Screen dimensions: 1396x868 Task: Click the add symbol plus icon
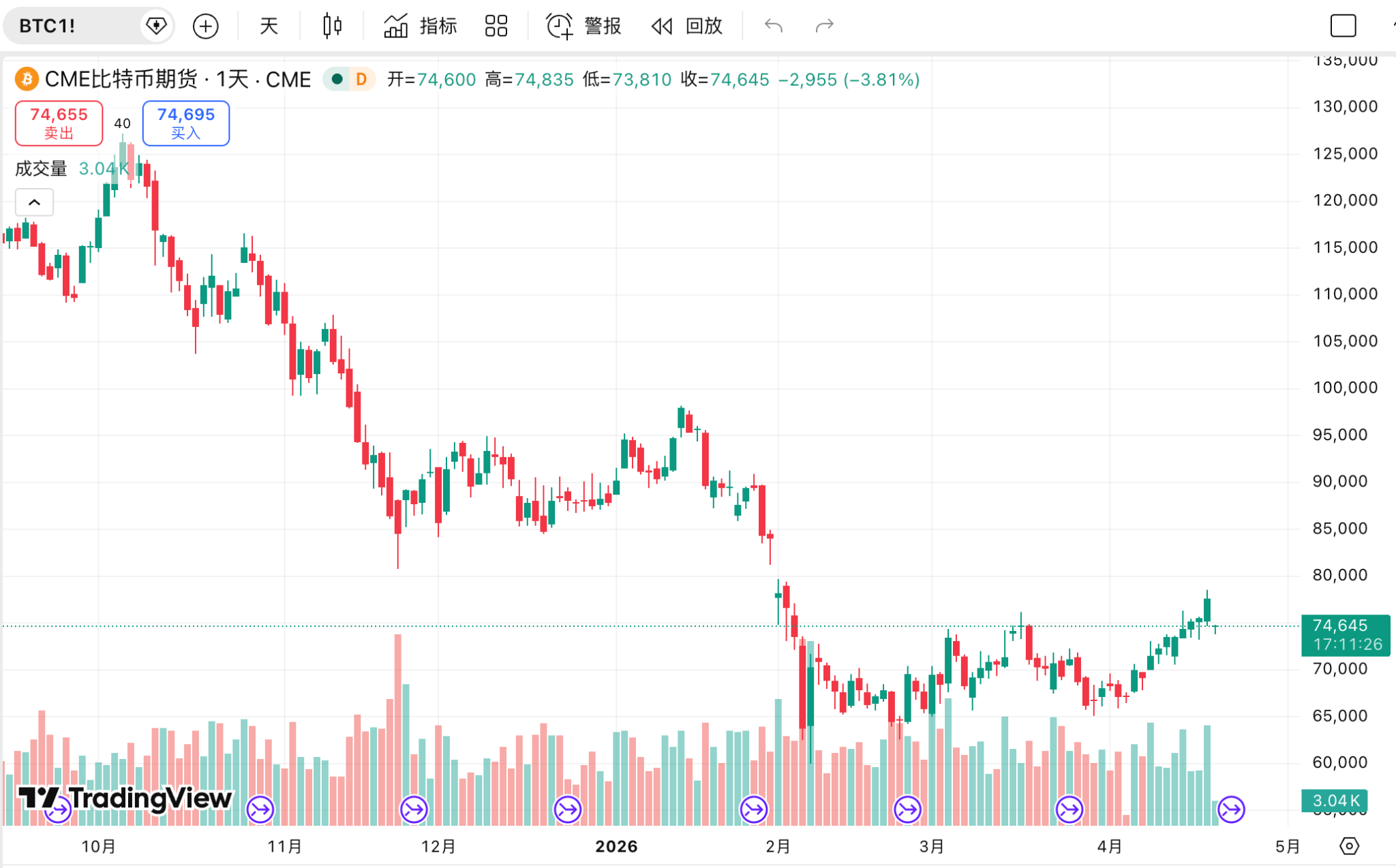(205, 26)
